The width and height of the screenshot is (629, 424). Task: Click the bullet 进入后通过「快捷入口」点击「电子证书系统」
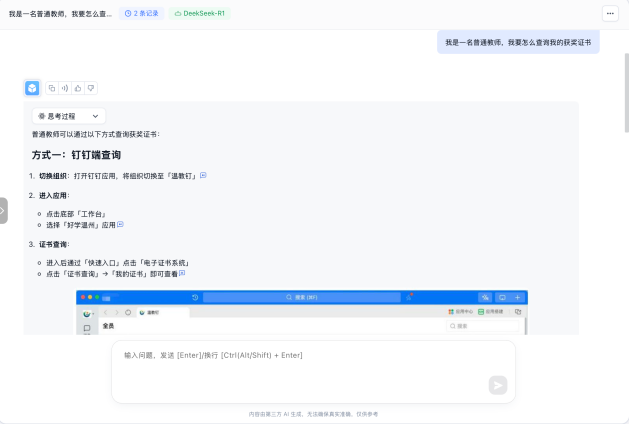click(x=118, y=263)
